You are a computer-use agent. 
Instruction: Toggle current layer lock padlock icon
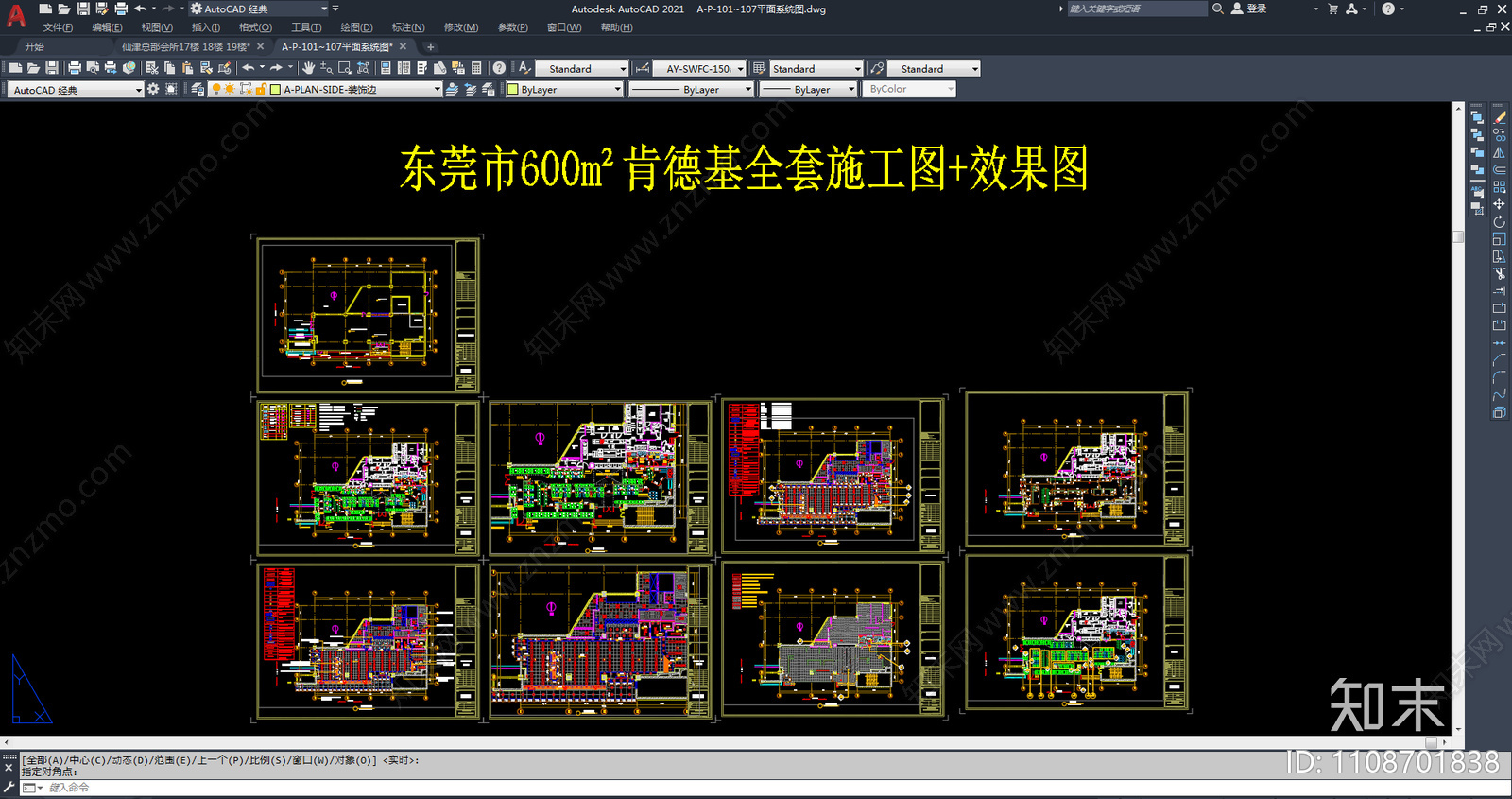tap(260, 89)
